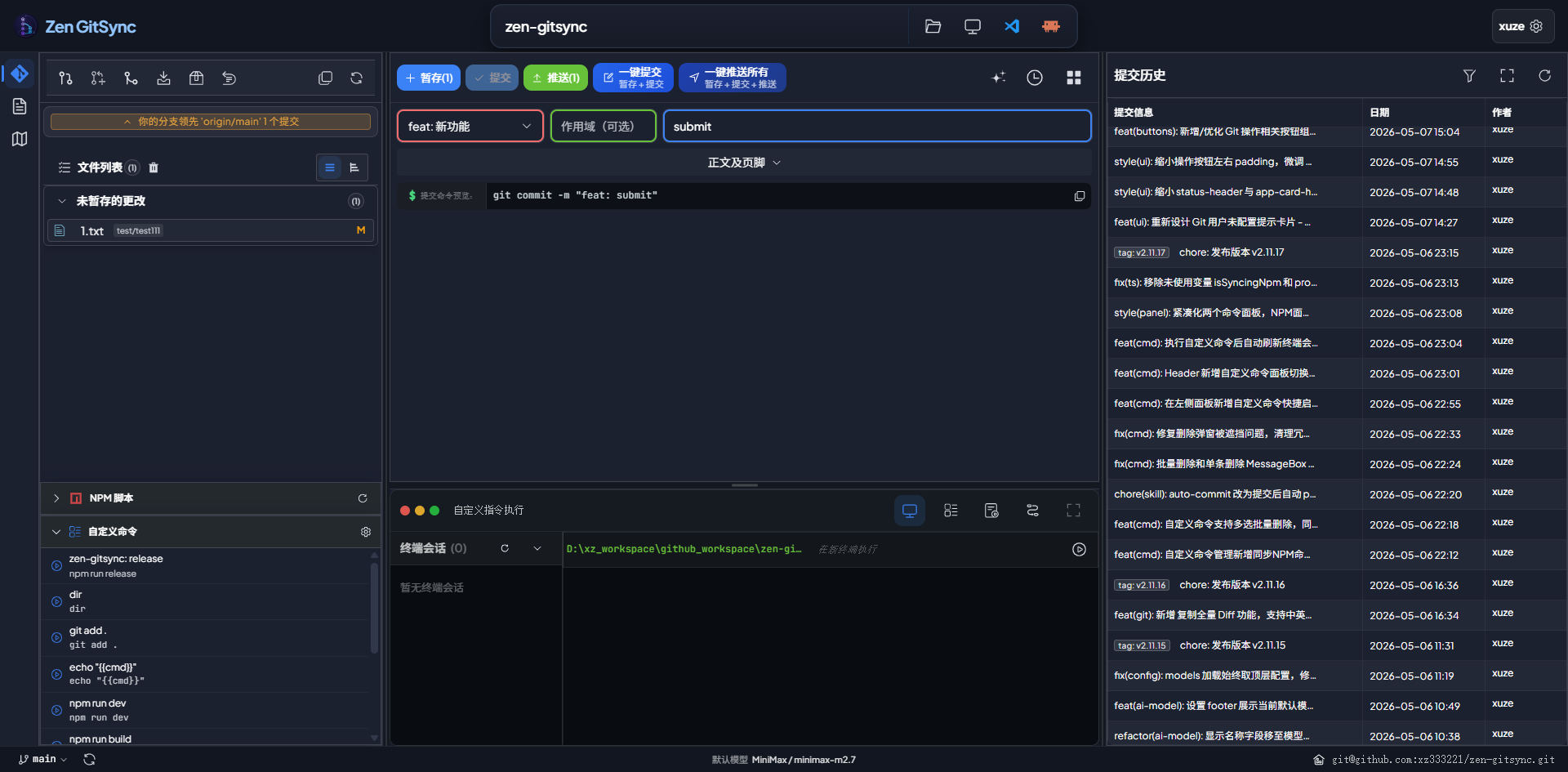Click the 暂存(1) stage button
Image resolution: width=1568 pixels, height=772 pixels.
click(x=429, y=78)
